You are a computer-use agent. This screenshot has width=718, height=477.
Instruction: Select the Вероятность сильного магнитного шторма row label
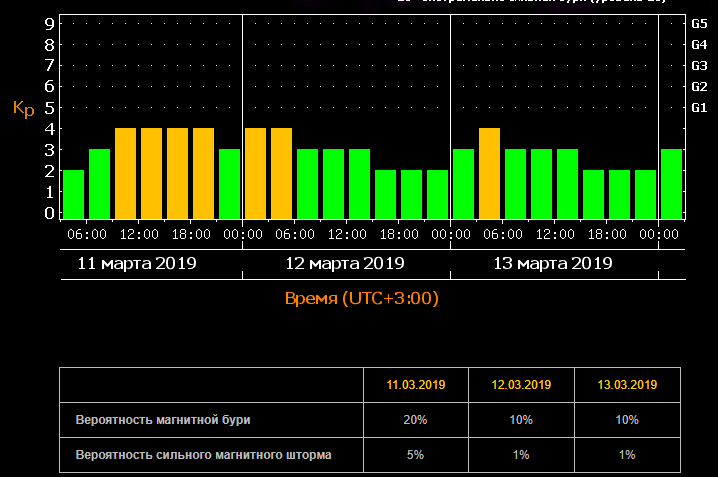point(203,455)
